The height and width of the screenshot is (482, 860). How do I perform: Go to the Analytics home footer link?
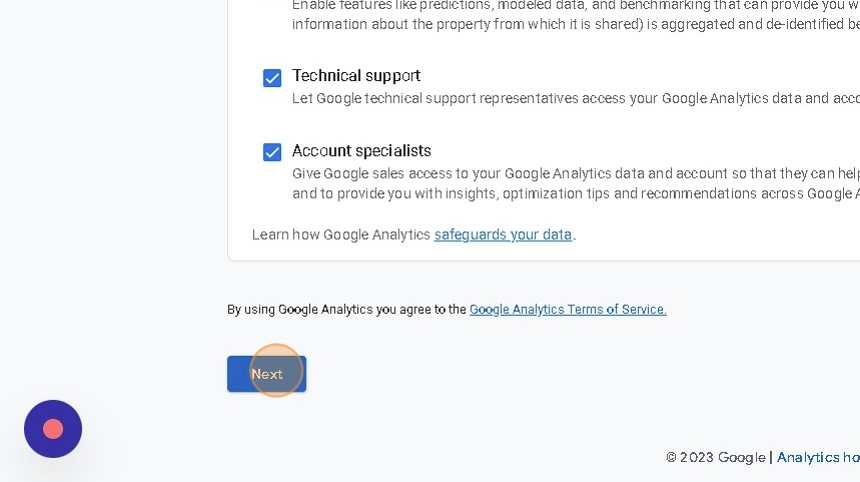[x=818, y=457]
